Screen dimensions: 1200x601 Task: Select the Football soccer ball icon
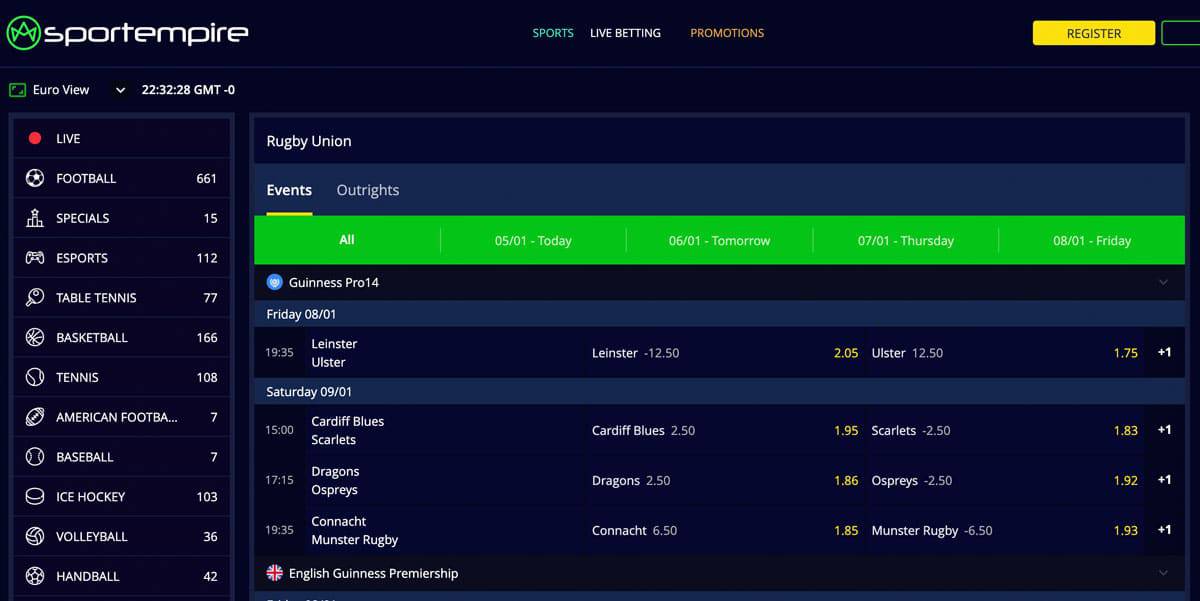coord(35,178)
